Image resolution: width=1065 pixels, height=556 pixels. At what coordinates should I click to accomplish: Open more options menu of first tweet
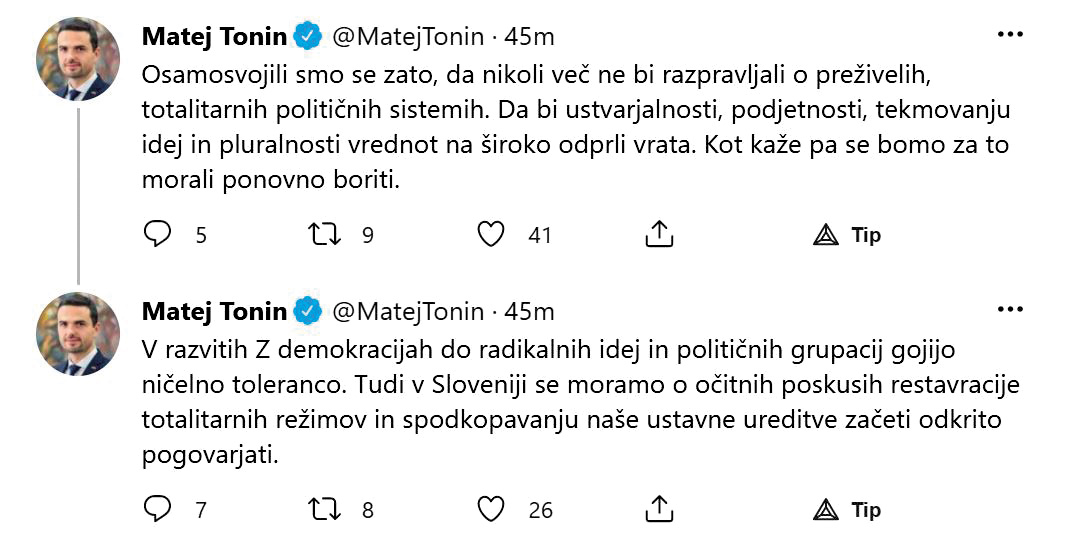pos(1010,37)
